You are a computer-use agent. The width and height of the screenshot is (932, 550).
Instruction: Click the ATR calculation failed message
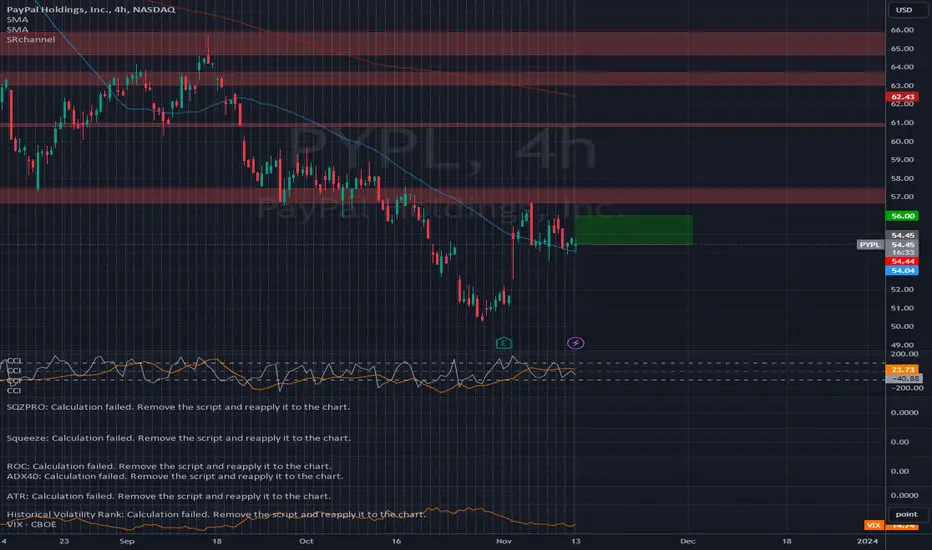pyautogui.click(x=169, y=496)
